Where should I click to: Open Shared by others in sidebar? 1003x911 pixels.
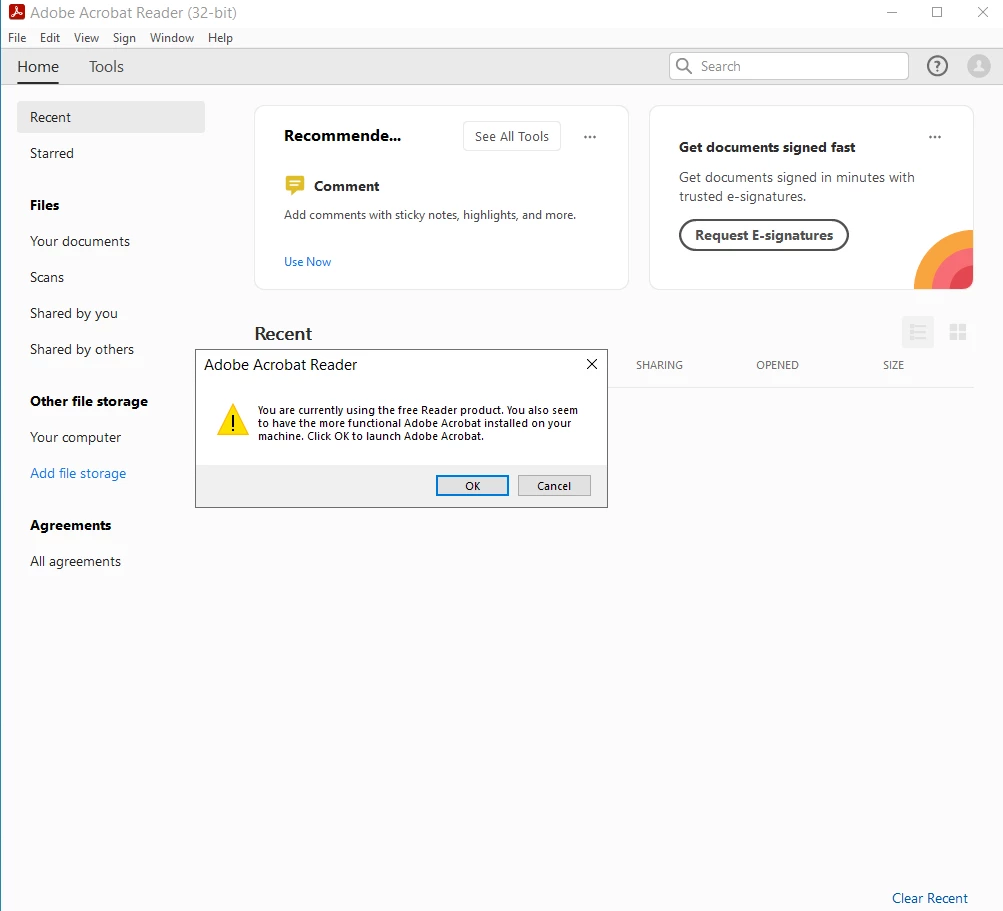[x=82, y=349]
